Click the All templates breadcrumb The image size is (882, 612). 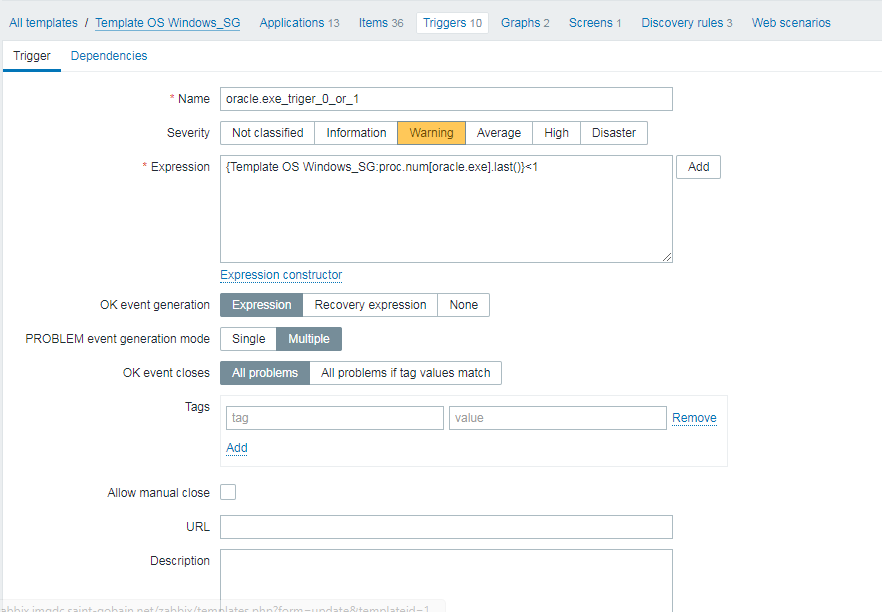43,22
